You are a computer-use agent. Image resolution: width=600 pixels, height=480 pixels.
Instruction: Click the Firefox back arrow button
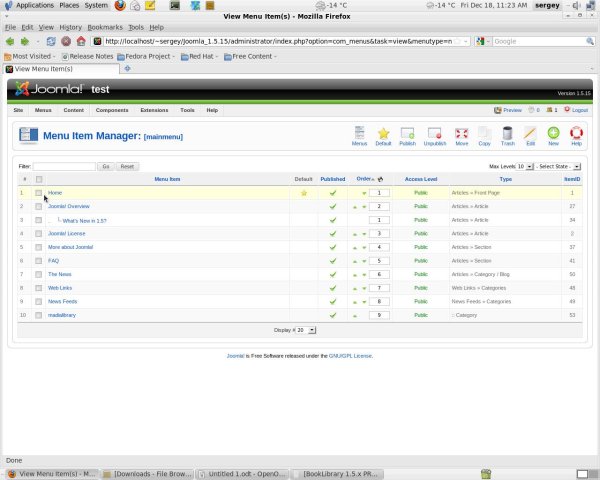[x=10, y=41]
